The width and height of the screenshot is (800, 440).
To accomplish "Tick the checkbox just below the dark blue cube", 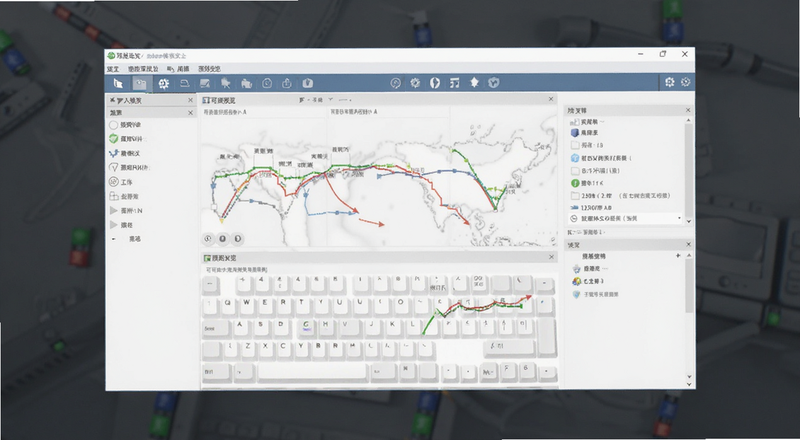I will 575,145.
